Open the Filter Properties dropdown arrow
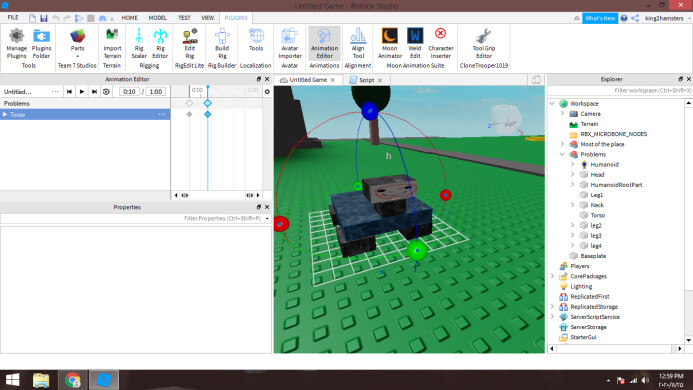This screenshot has width=693, height=390. [267, 218]
